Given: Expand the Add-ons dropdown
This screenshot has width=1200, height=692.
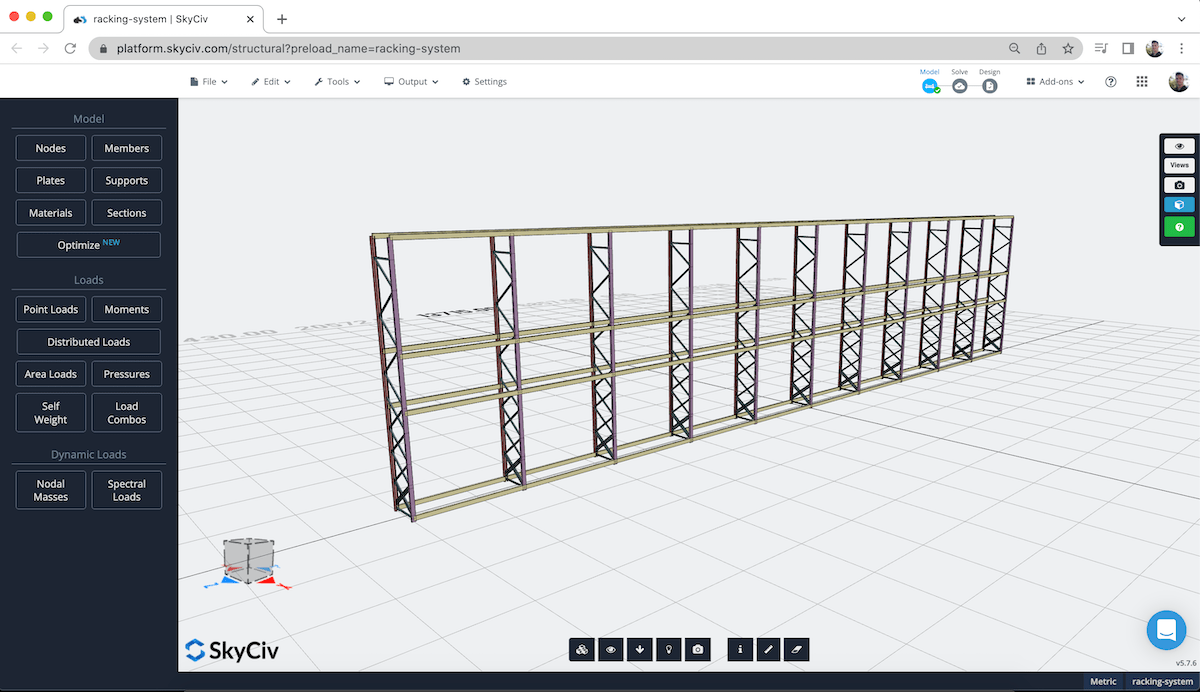Looking at the screenshot, I should 1054,81.
